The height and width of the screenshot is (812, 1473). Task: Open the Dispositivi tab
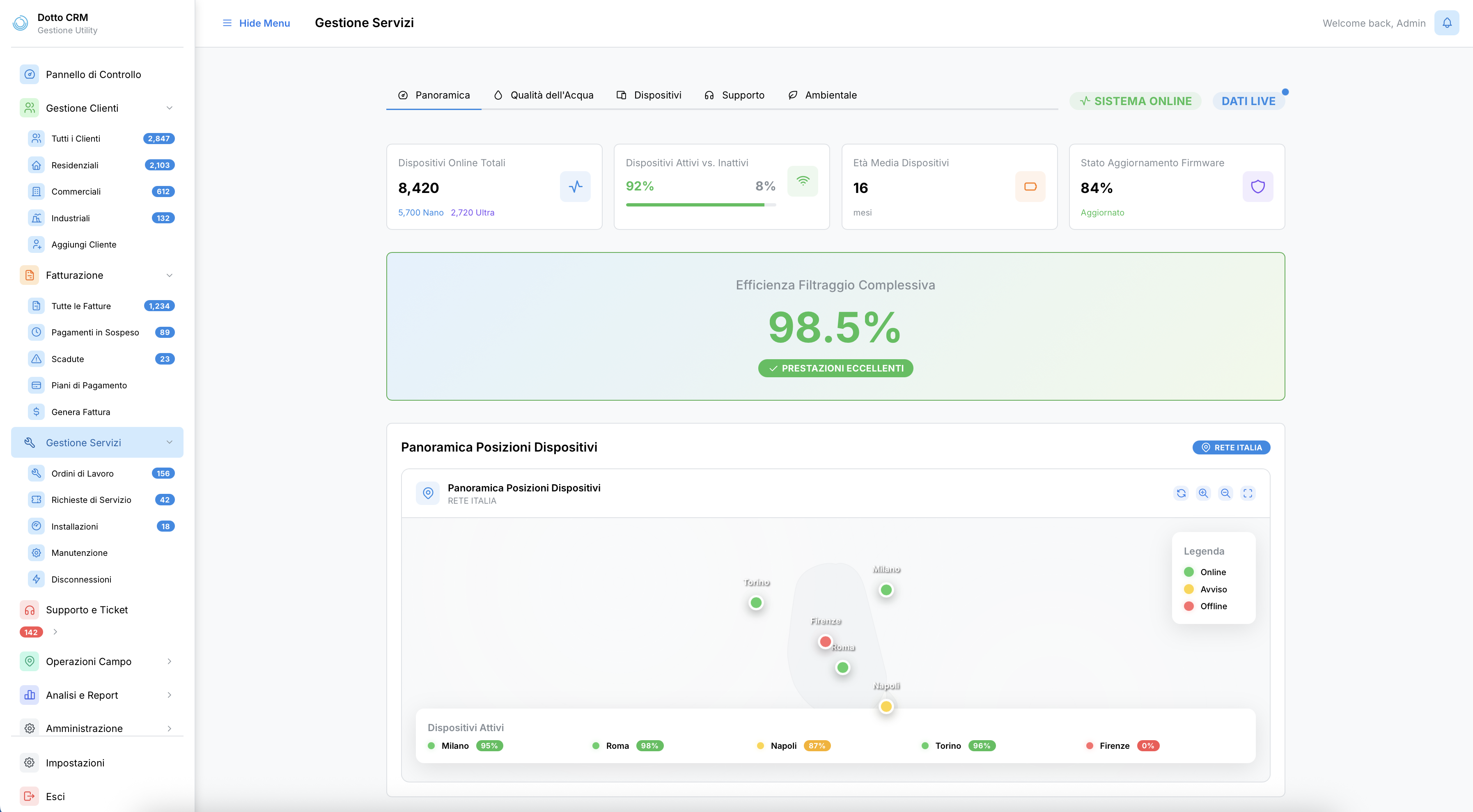pyautogui.click(x=649, y=95)
